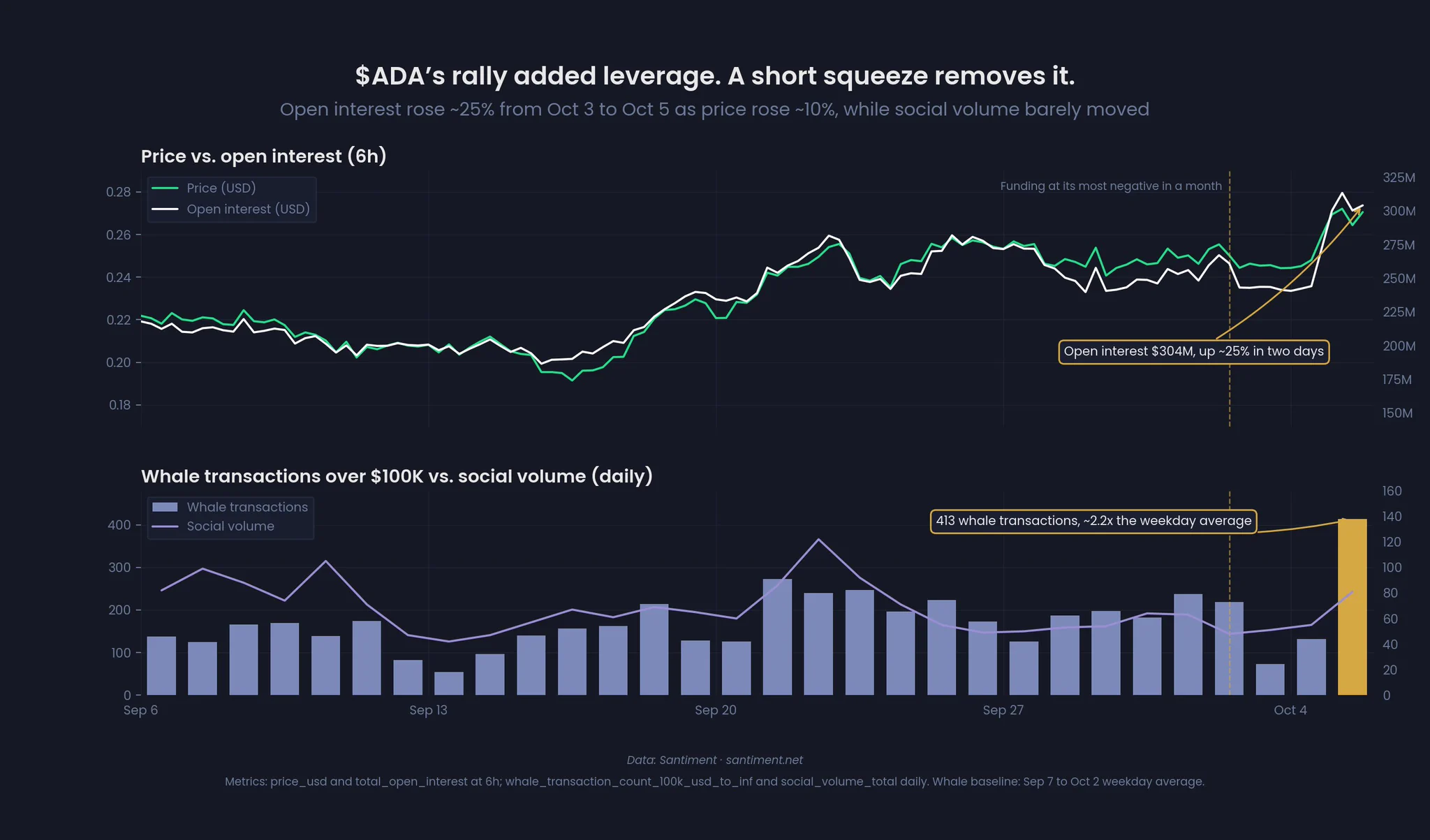The width and height of the screenshot is (1430, 840).
Task: Click the "Sep 27" x-axis label
Action: pos(1003,710)
